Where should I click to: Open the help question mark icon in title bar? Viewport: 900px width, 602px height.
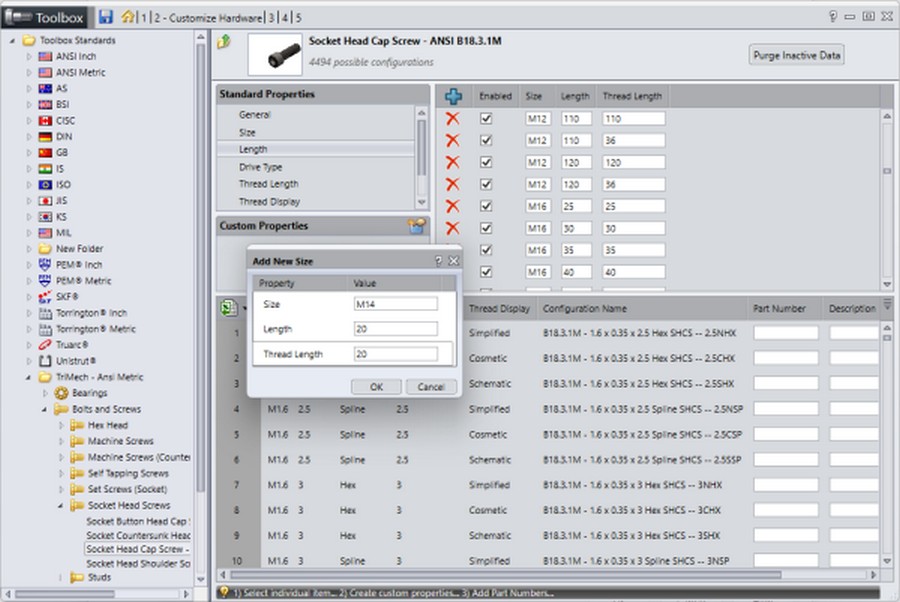(833, 17)
